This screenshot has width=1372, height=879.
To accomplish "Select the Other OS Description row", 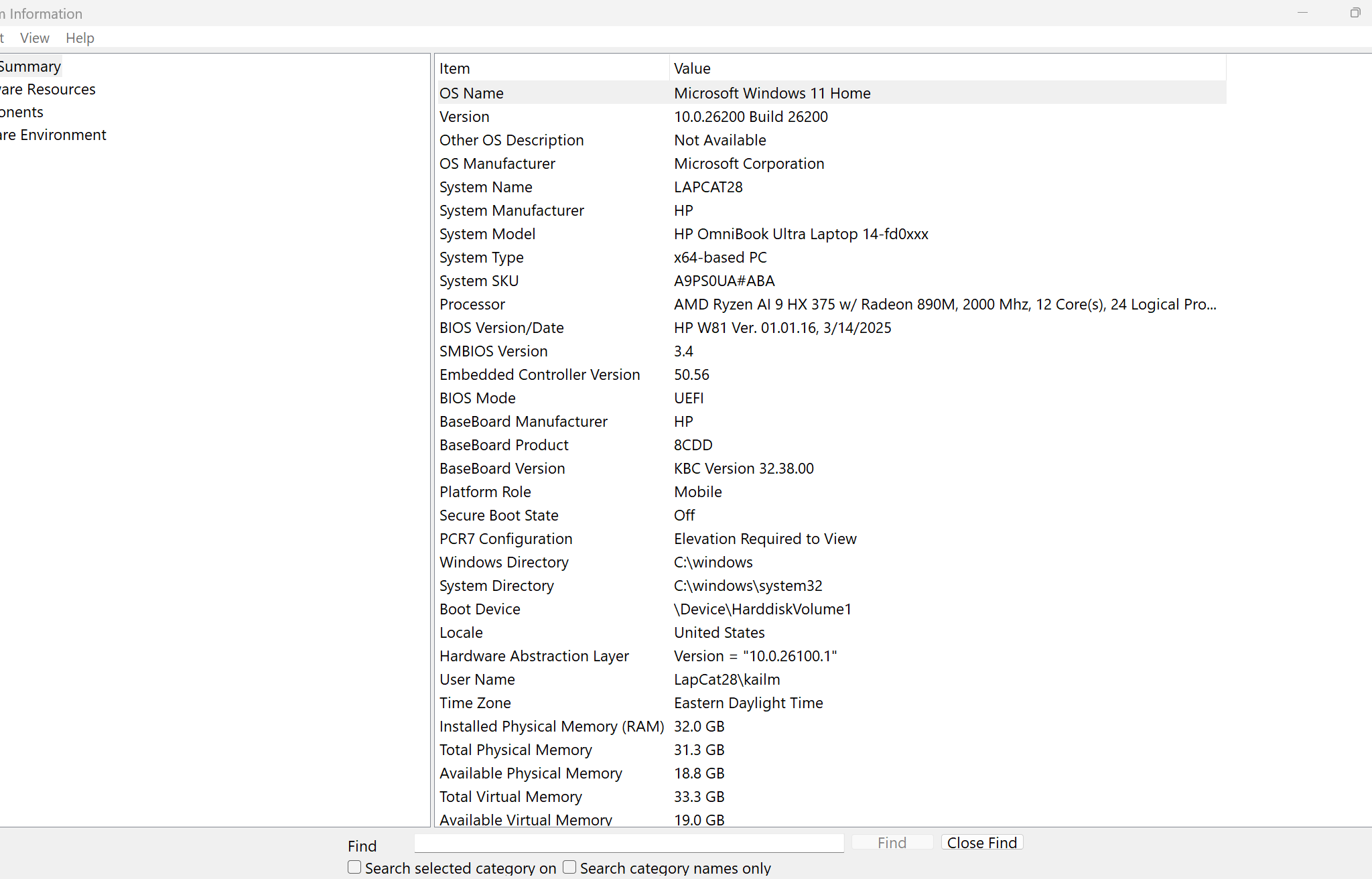I will click(832, 140).
